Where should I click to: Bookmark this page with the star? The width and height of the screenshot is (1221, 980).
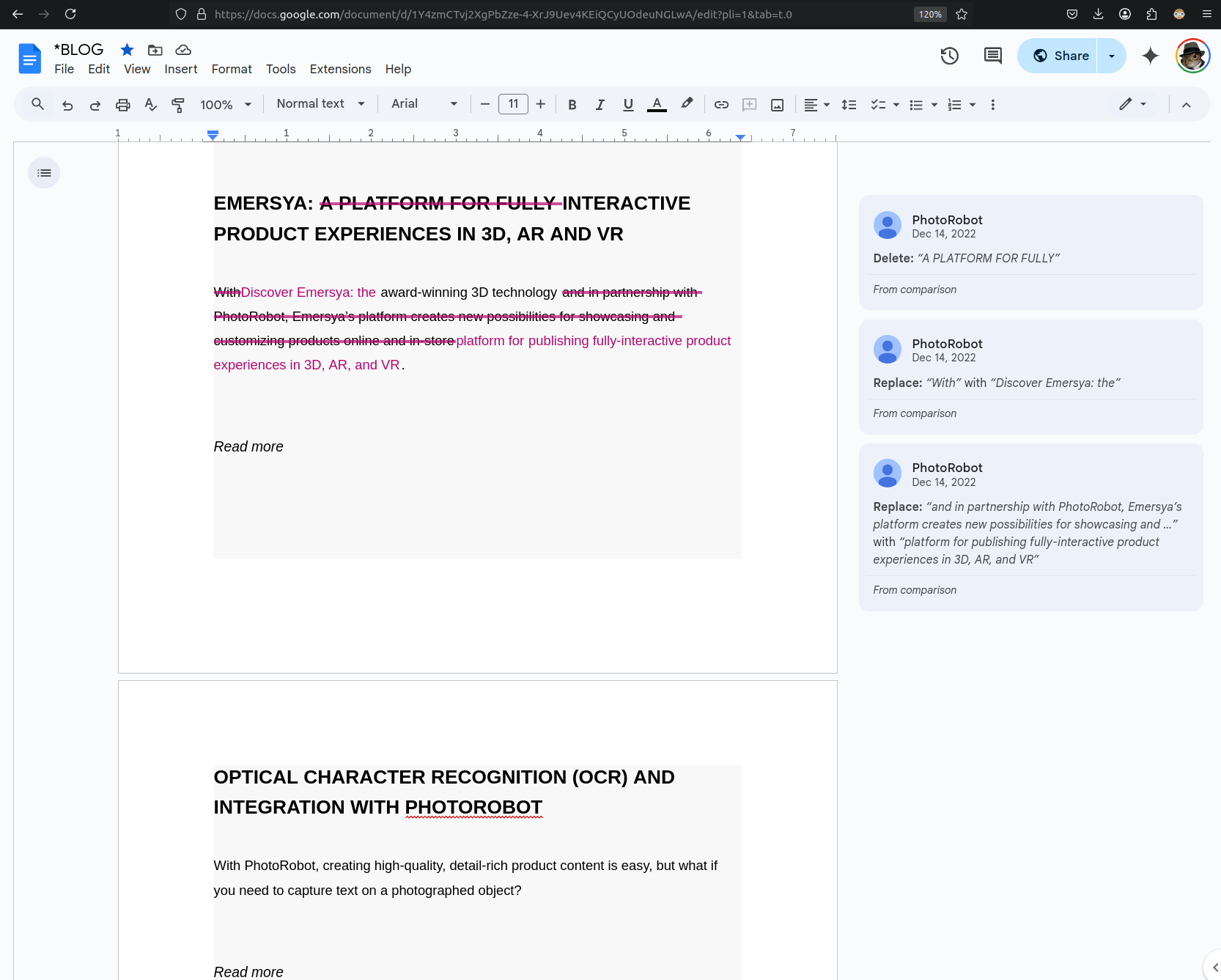[x=962, y=14]
